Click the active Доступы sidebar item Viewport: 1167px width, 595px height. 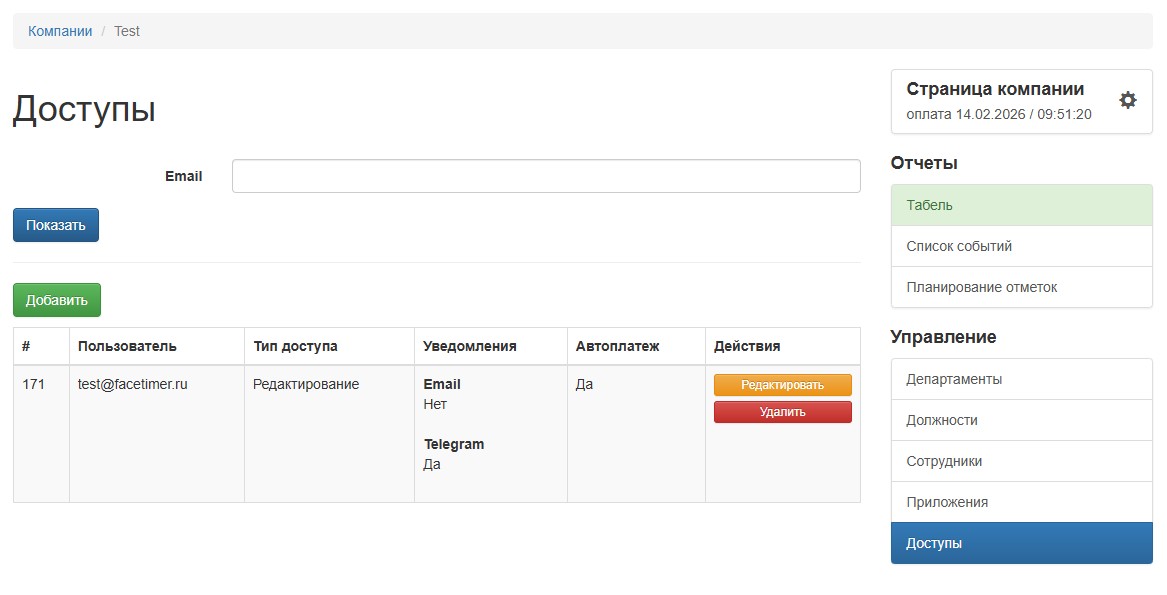(x=1021, y=543)
